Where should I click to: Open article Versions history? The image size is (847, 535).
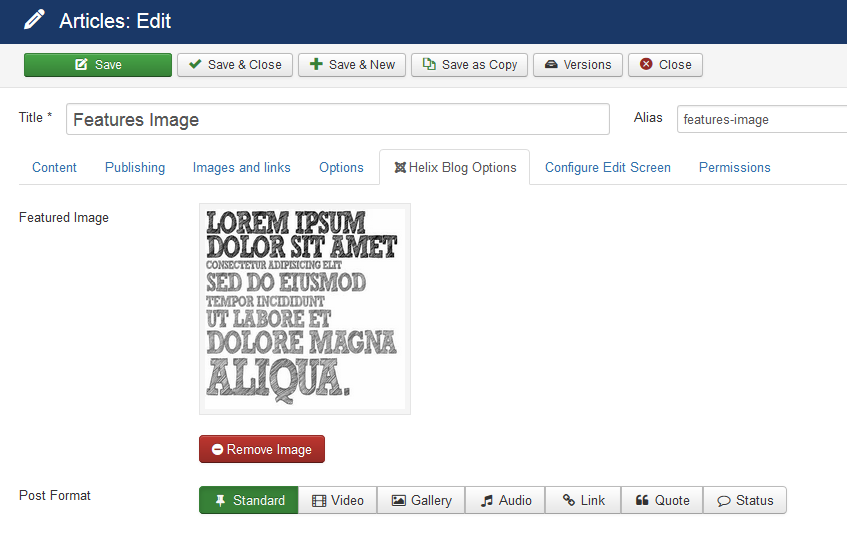[578, 65]
